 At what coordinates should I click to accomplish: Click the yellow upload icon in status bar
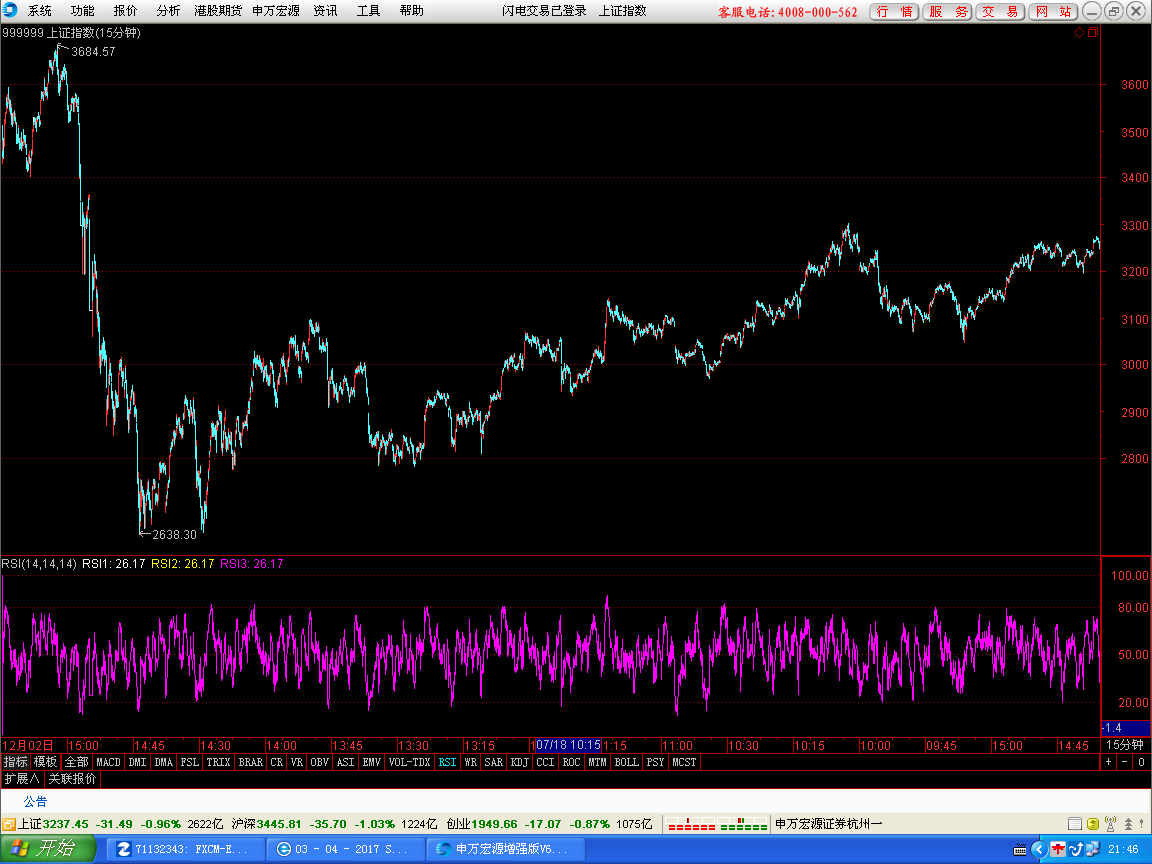(1092, 824)
